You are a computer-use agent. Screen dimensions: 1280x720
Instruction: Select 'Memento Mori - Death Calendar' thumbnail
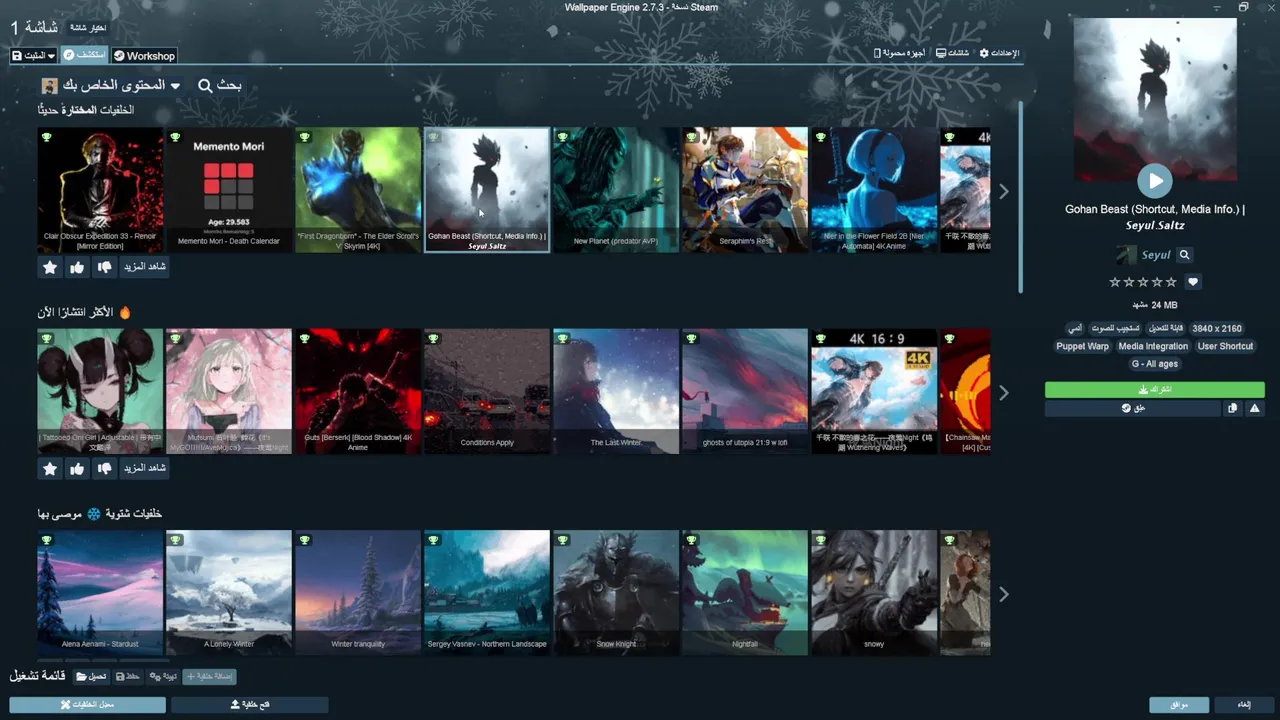point(229,190)
